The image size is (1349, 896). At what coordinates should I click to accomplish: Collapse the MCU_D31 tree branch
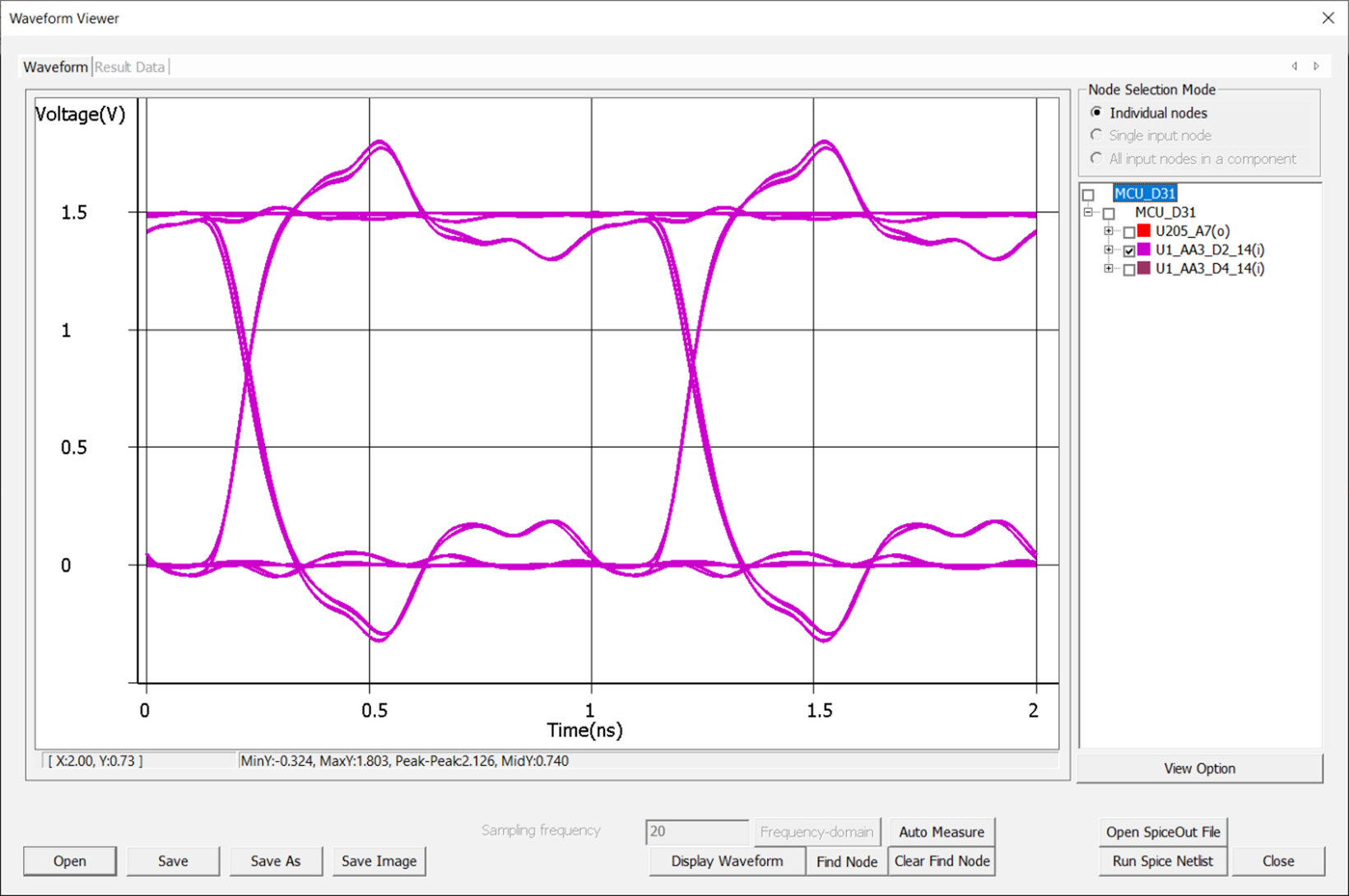1089,212
